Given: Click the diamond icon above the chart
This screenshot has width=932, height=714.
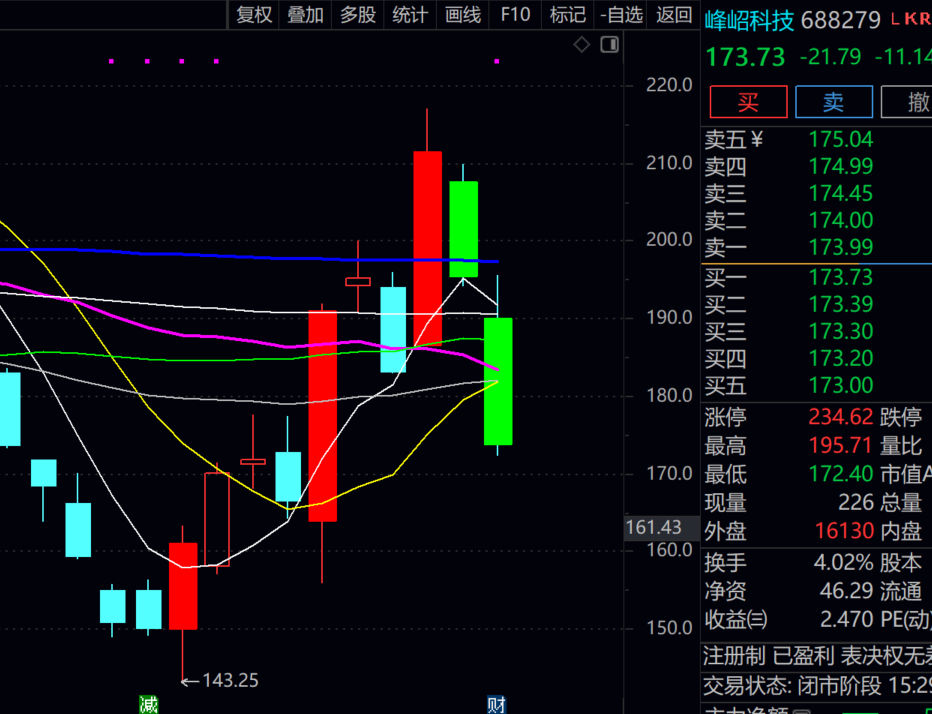Looking at the screenshot, I should 581,45.
